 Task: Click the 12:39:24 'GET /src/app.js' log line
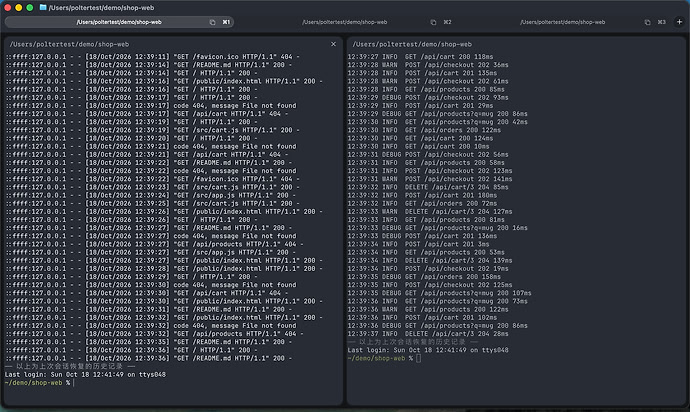click(150, 195)
